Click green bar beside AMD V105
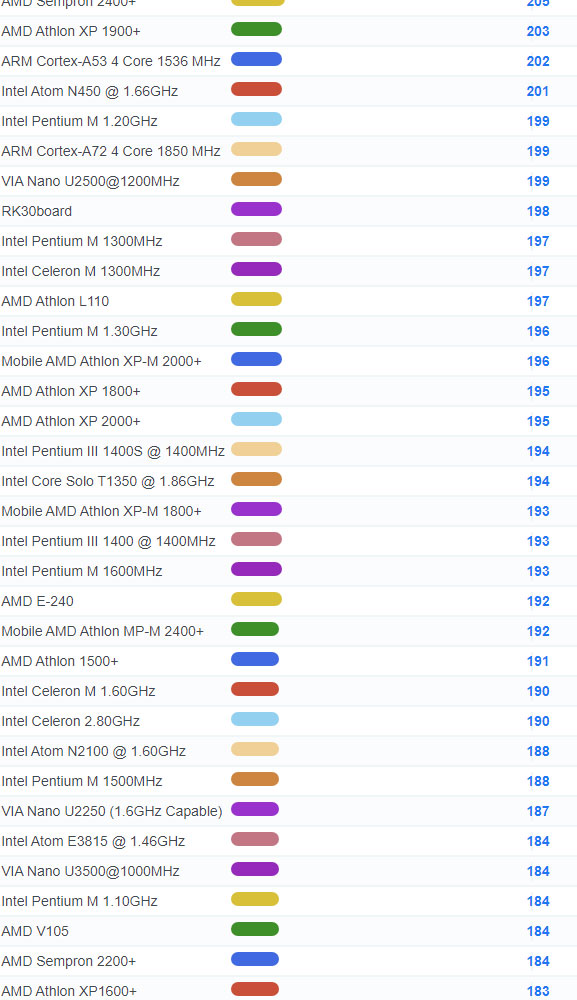 [x=255, y=928]
